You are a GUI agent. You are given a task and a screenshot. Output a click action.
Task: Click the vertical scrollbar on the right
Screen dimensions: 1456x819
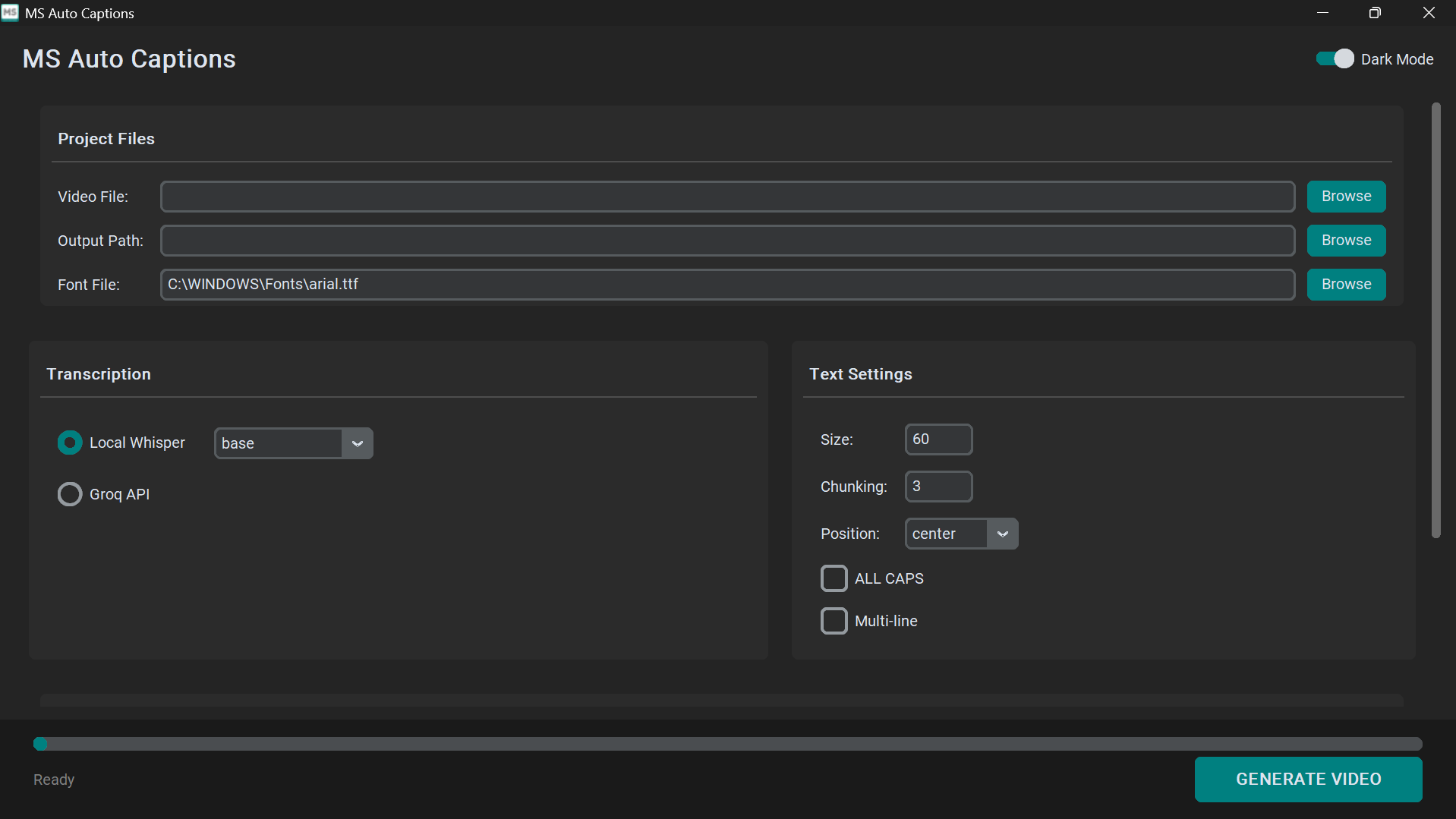click(x=1437, y=319)
